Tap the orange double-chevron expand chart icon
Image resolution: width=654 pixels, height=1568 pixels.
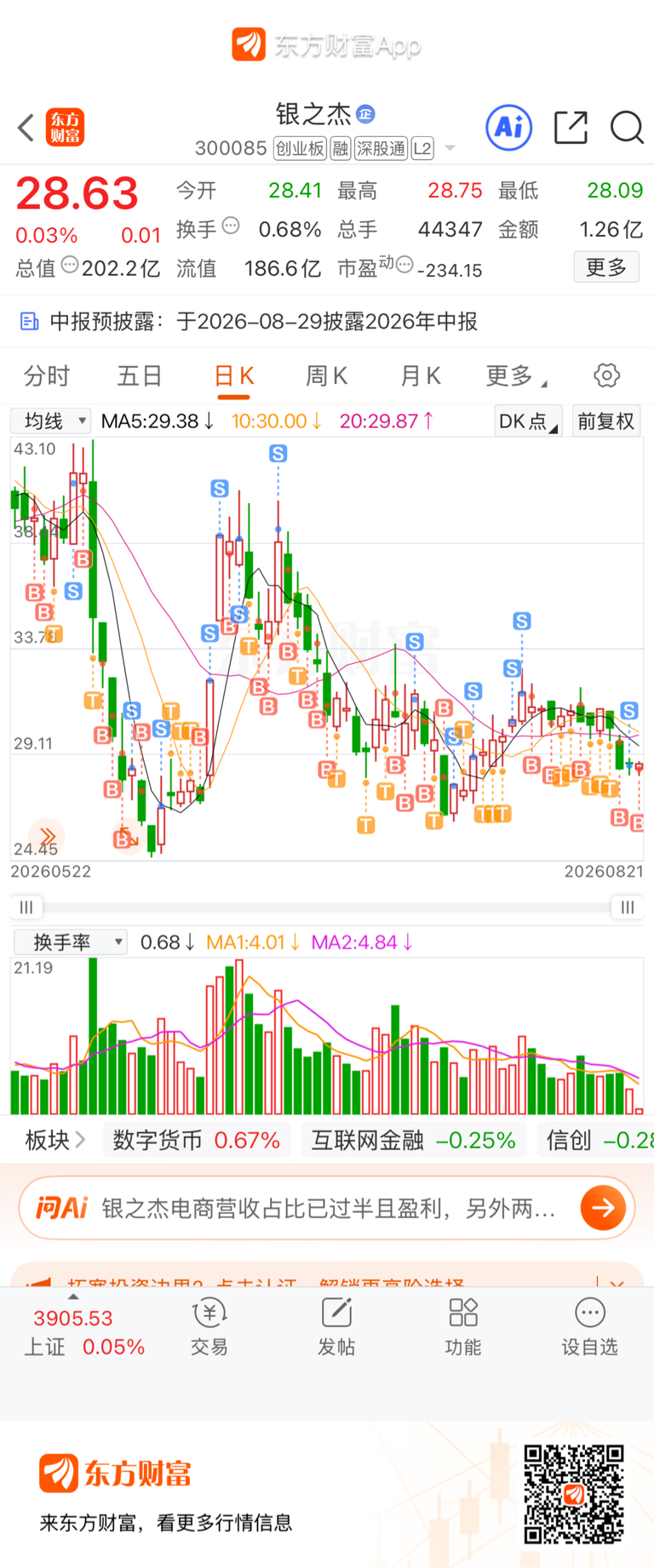point(48,836)
